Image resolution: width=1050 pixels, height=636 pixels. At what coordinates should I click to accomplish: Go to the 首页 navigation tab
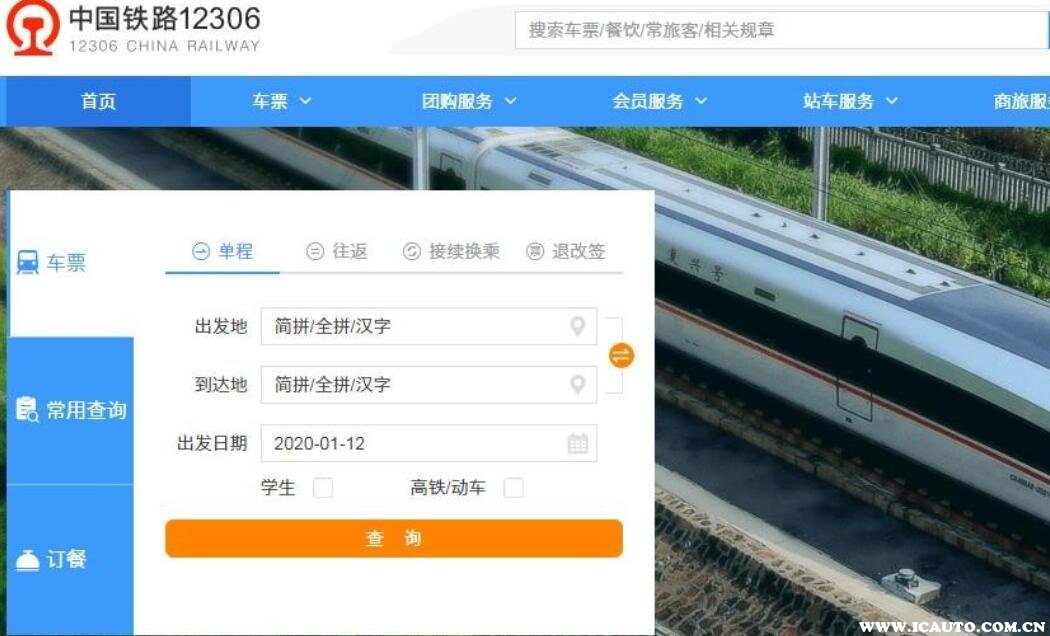pyautogui.click(x=98, y=101)
